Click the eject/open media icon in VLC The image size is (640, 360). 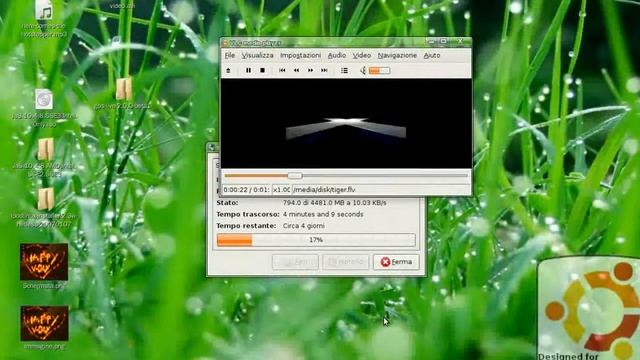(x=228, y=71)
